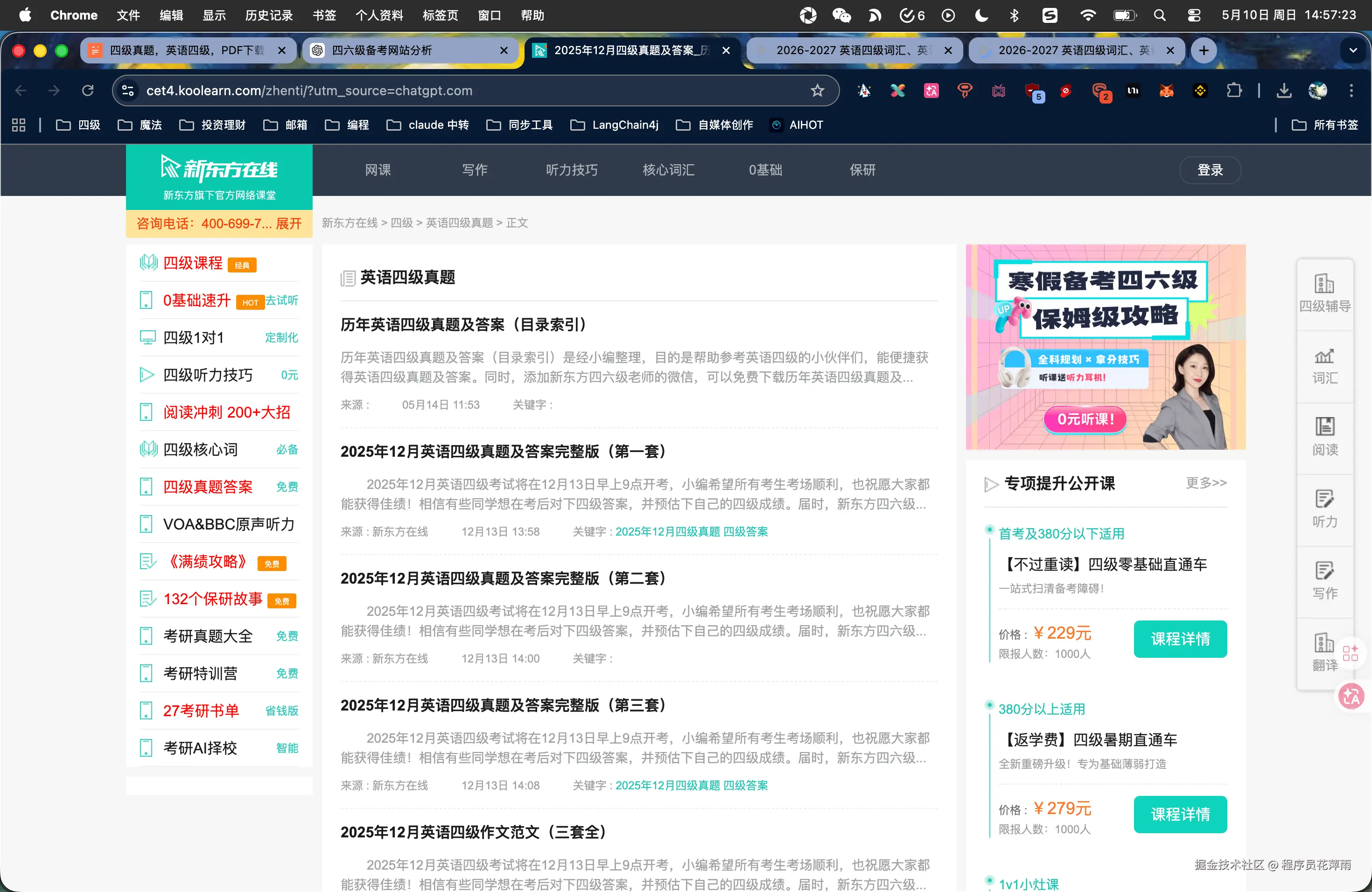
Task: Bookmark this page with the star icon
Action: (818, 91)
